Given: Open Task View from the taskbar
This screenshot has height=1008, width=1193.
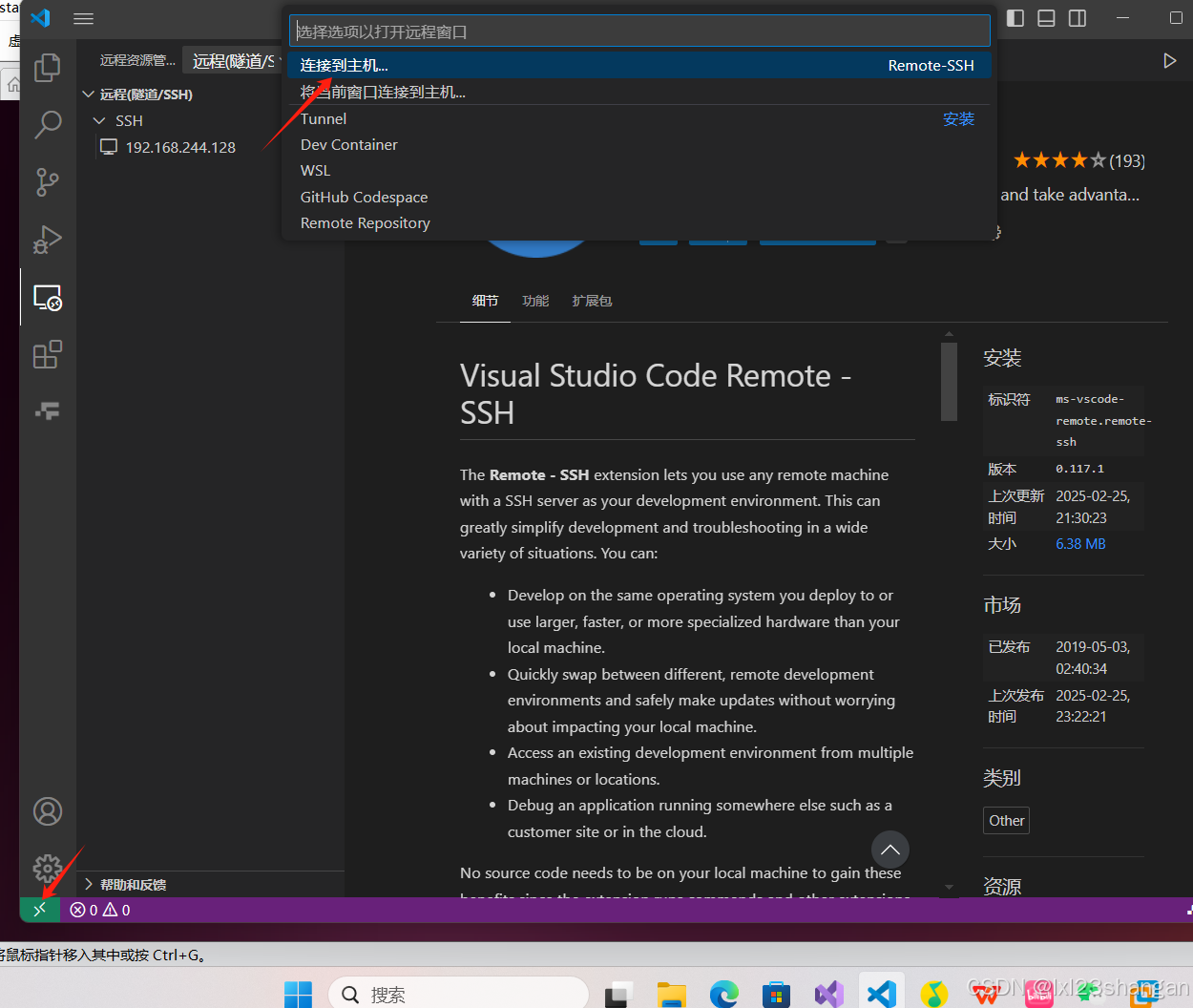Looking at the screenshot, I should tap(619, 995).
